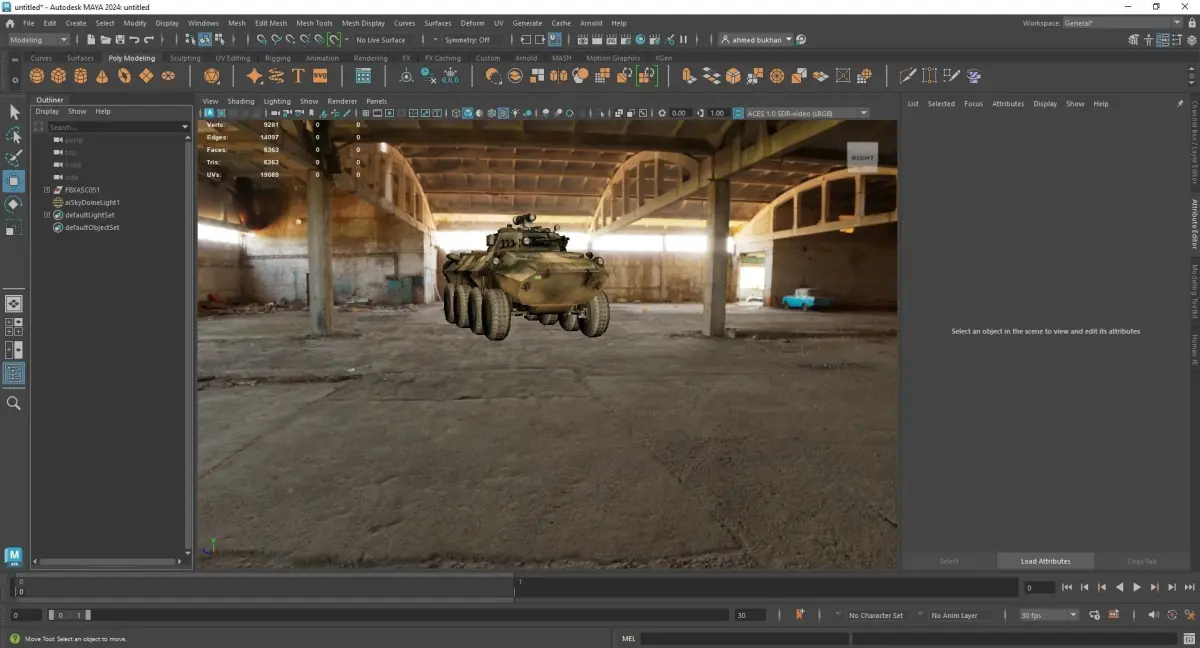Screen dimensions: 1200x648
Task: Create a platonic solid from shelf
Action: [212, 76]
